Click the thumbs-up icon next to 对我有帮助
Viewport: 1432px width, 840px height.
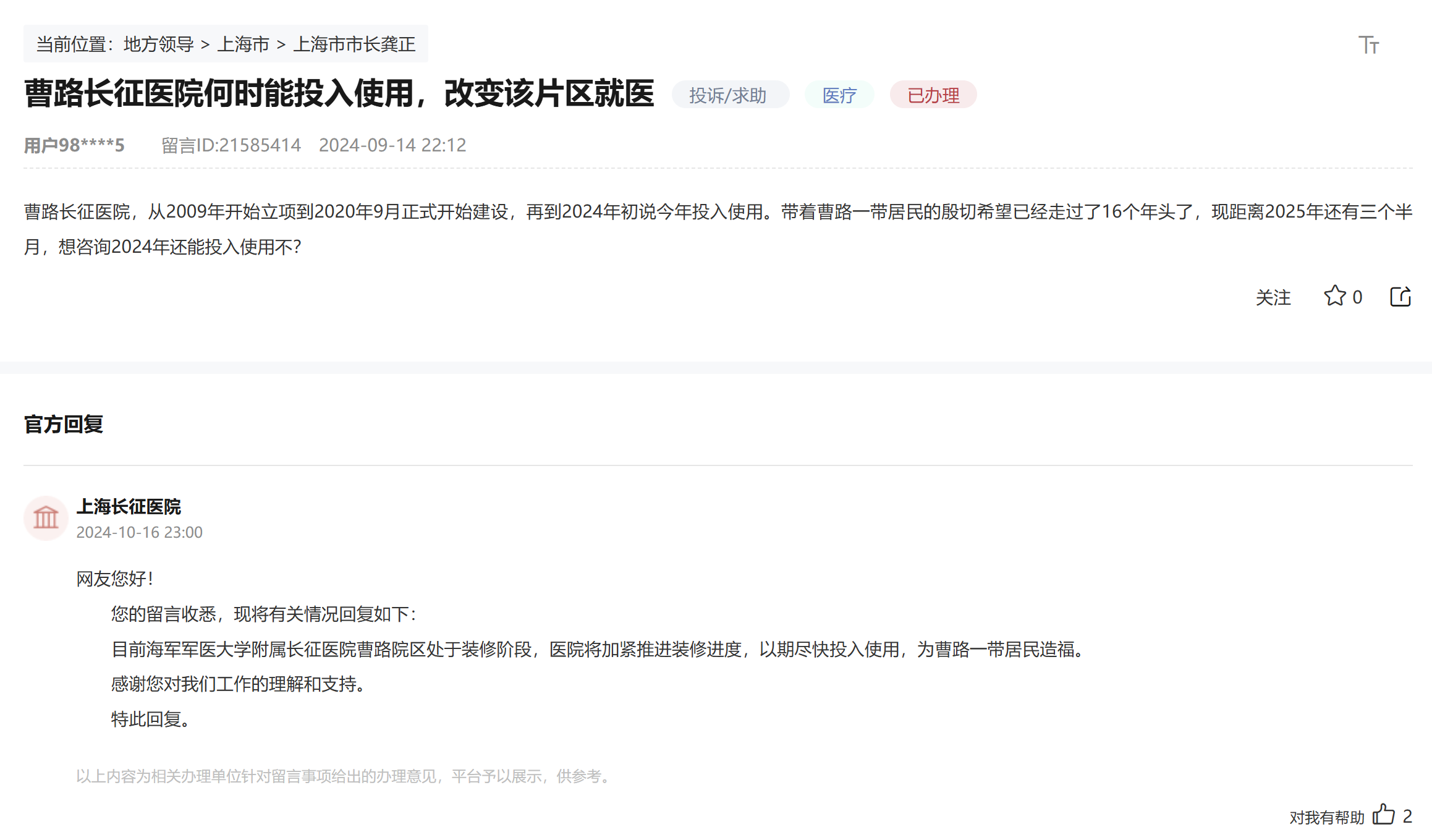point(1384,815)
